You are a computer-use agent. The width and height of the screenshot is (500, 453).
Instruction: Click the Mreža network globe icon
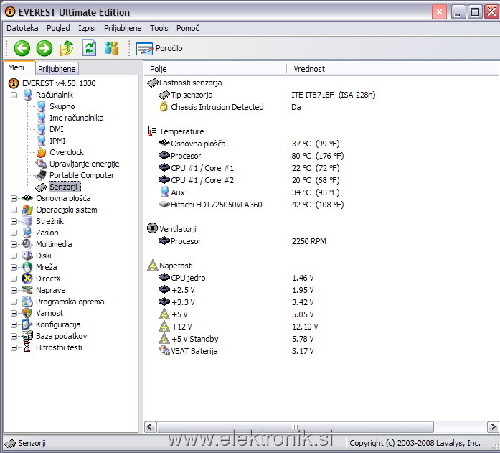point(27,267)
